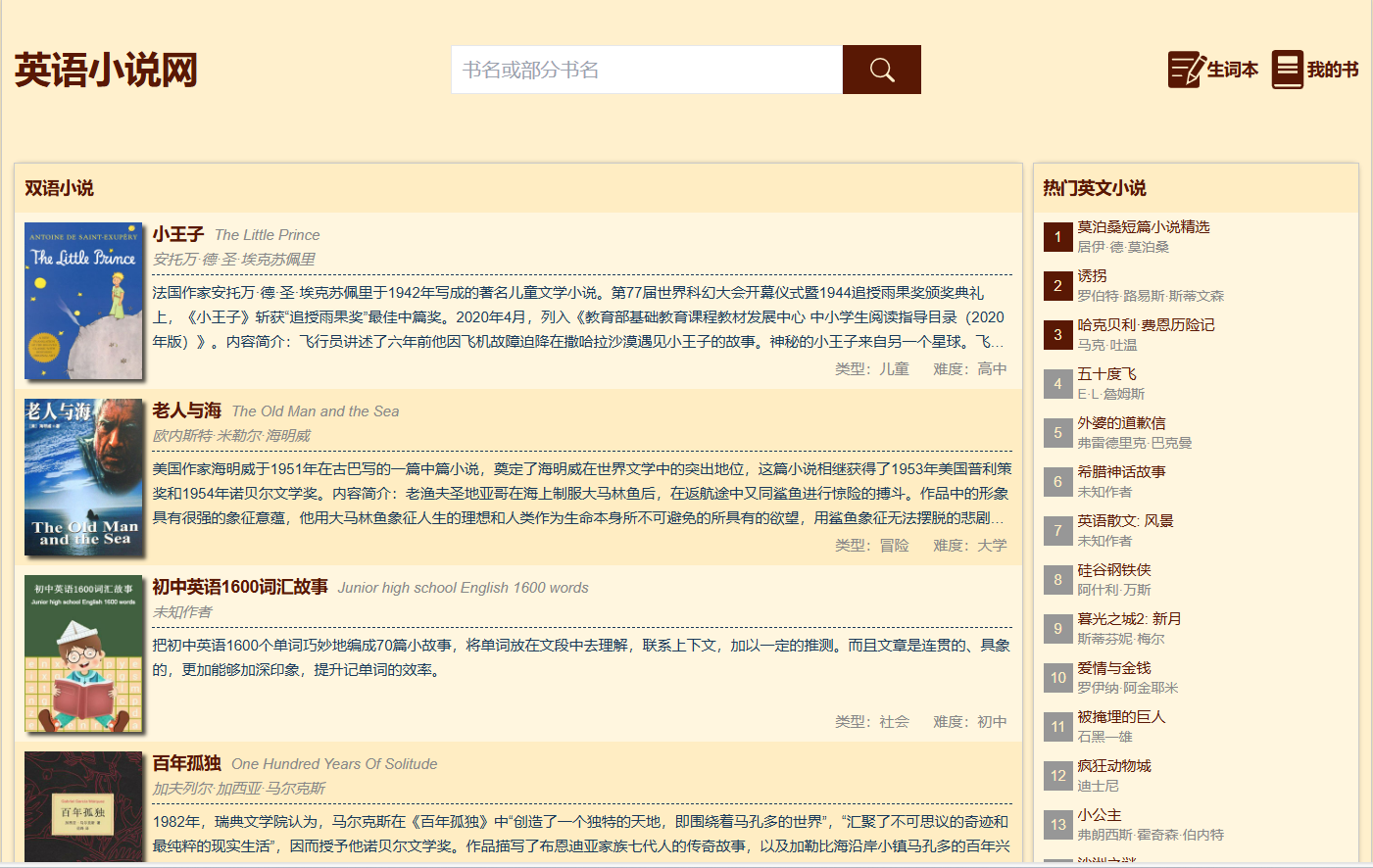Open the 小王子 book title link
This screenshot has height=868, width=1373.
click(178, 234)
